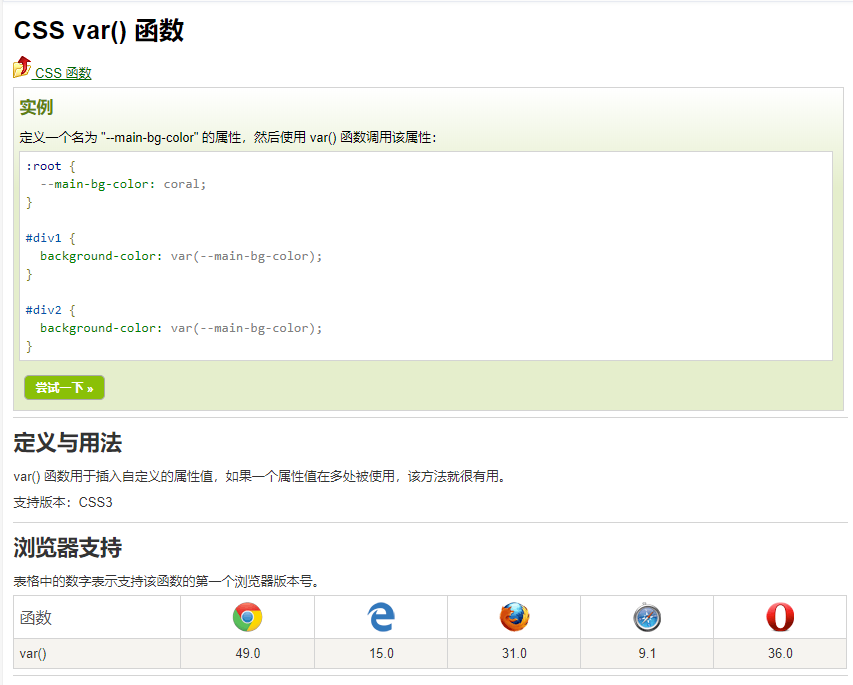This screenshot has width=853, height=685.
Task: Click the Safari browser icon
Action: (x=647, y=617)
